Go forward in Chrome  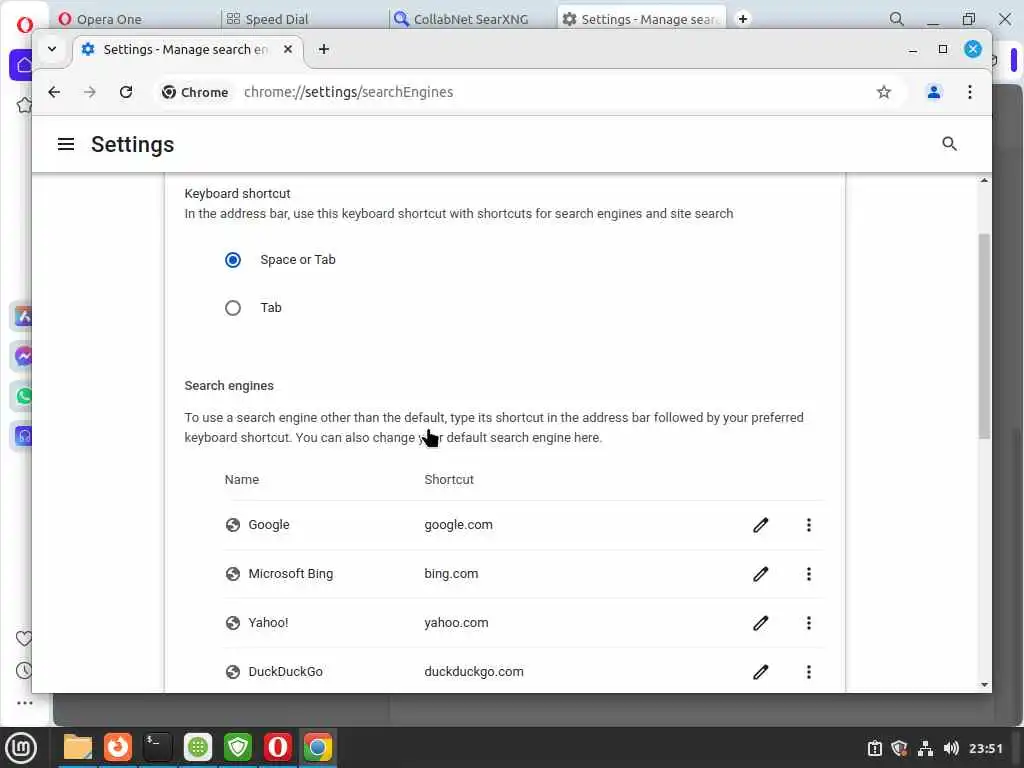coord(90,92)
